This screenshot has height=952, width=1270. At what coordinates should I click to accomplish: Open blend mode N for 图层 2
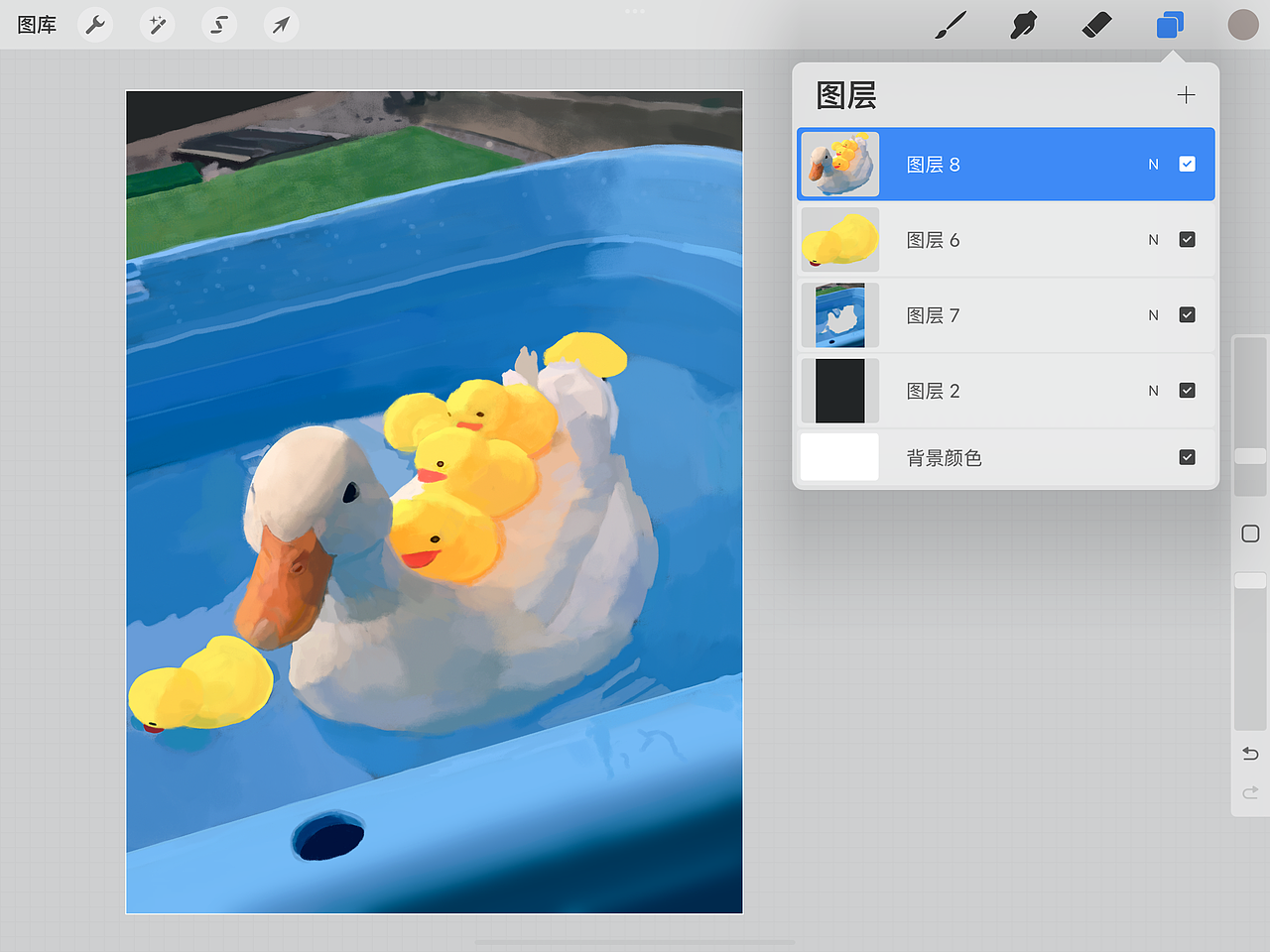point(1153,391)
